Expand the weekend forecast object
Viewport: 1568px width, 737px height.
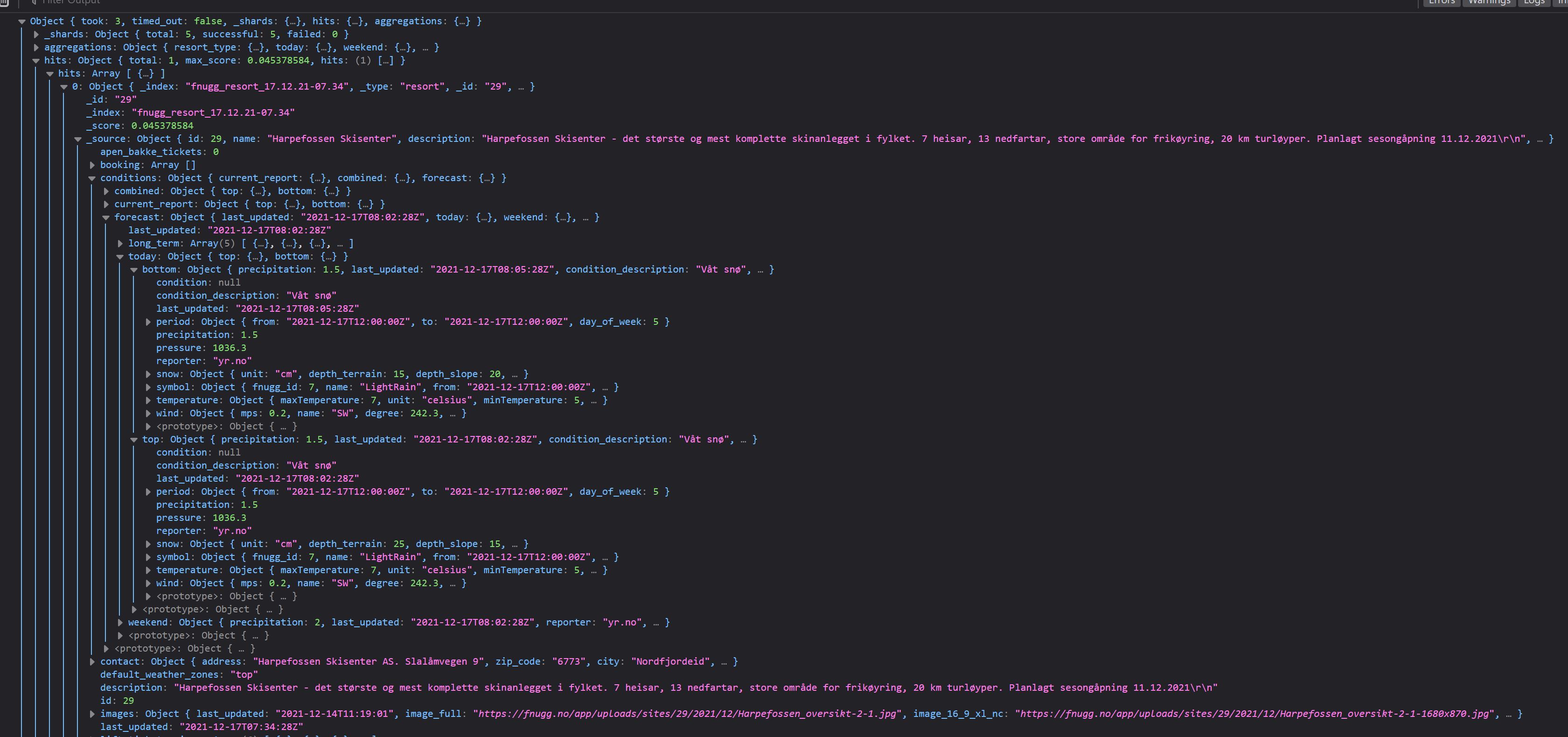point(120,623)
